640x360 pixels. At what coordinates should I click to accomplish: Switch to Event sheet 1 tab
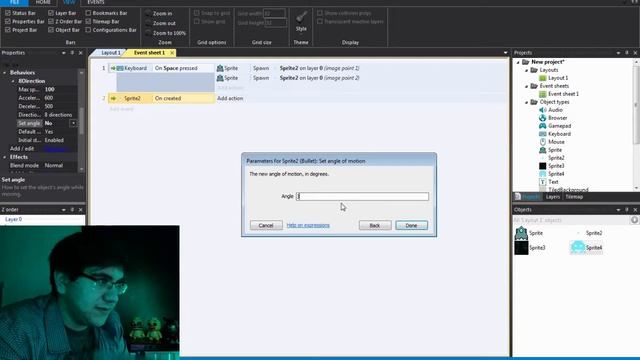click(149, 53)
